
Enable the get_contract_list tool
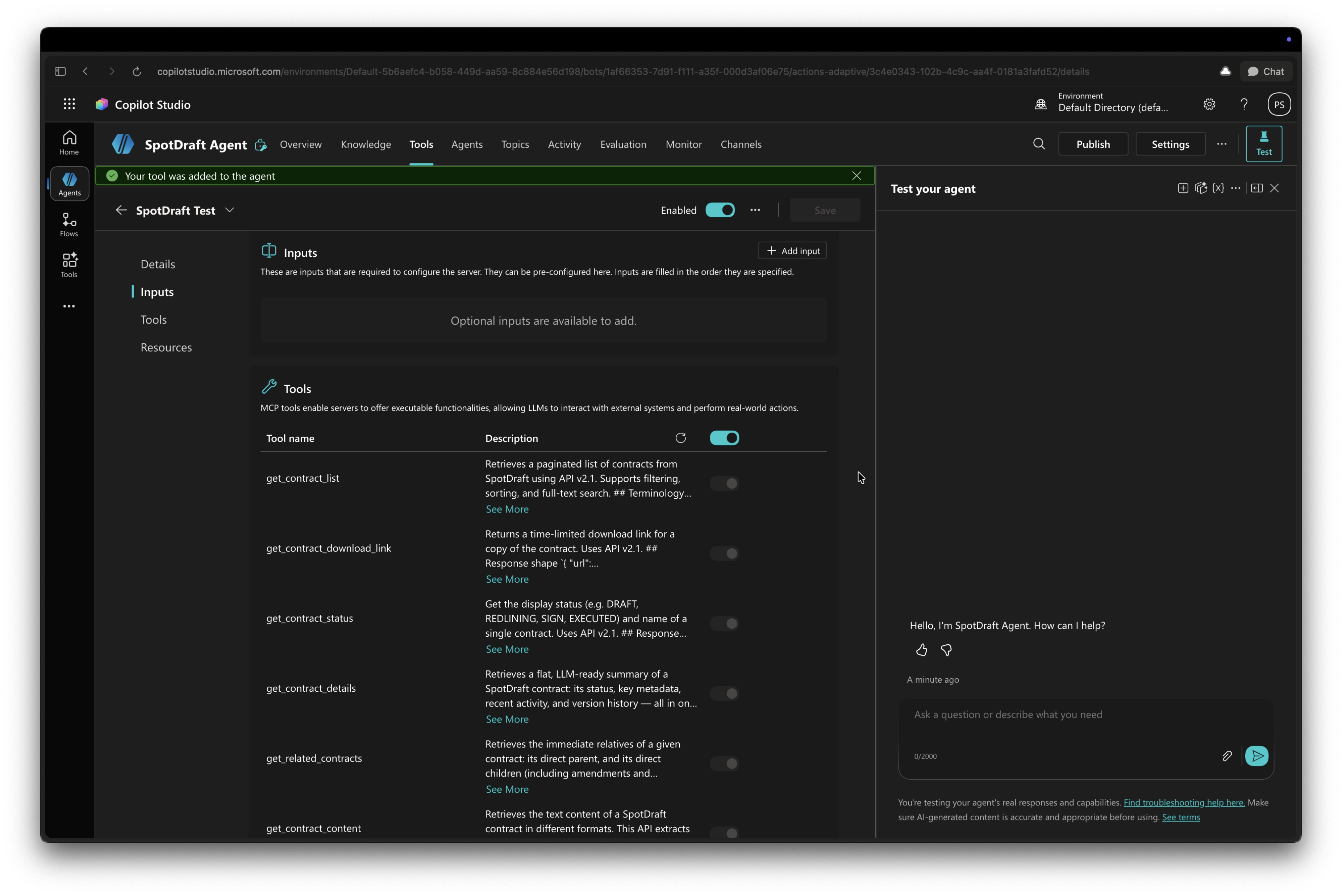pyautogui.click(x=724, y=484)
